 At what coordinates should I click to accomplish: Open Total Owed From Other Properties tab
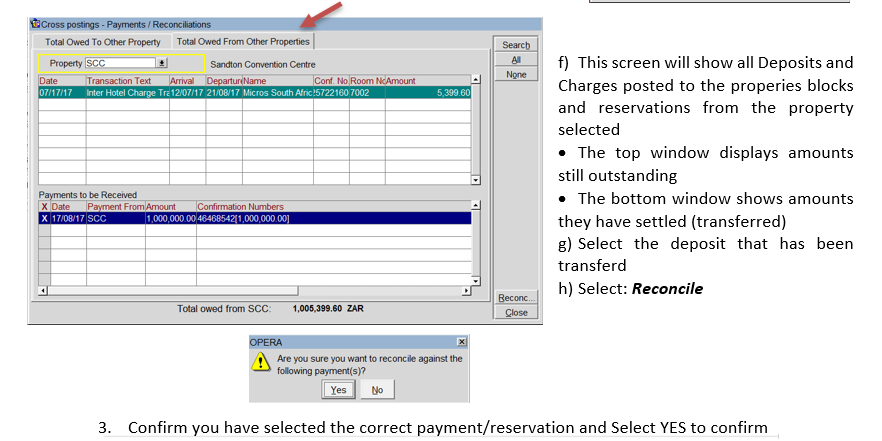tap(243, 42)
